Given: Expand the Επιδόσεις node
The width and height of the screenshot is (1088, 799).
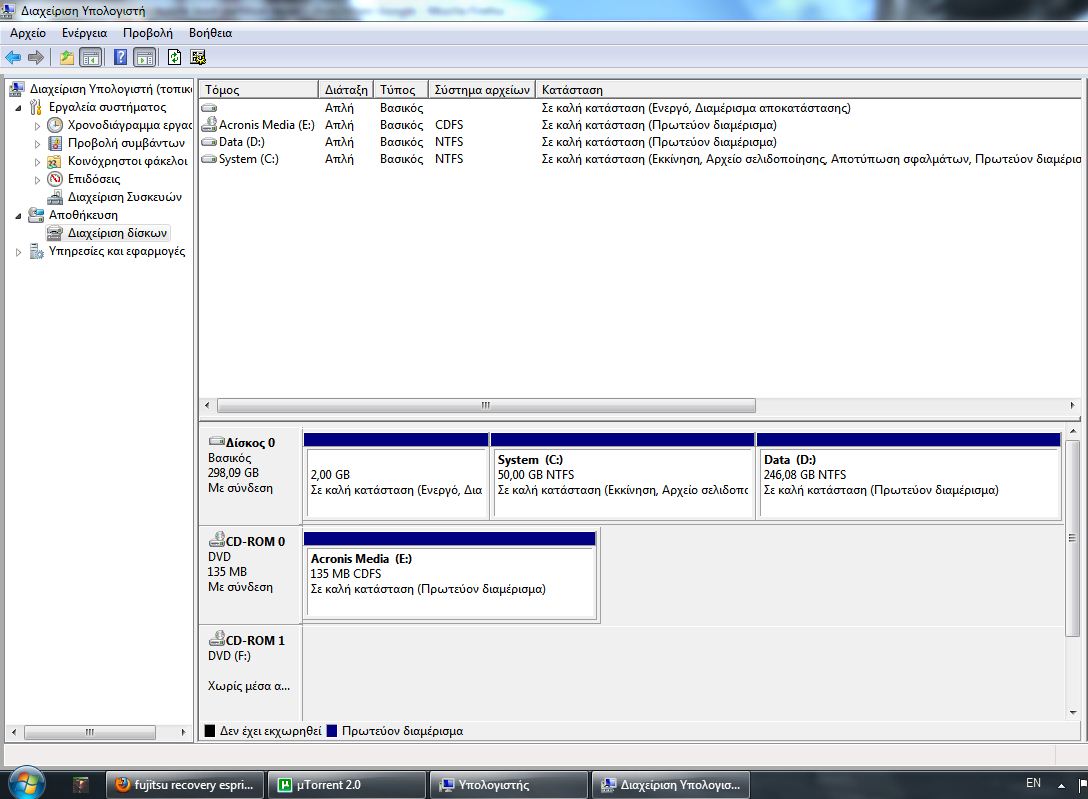Looking at the screenshot, I should pyautogui.click(x=37, y=180).
